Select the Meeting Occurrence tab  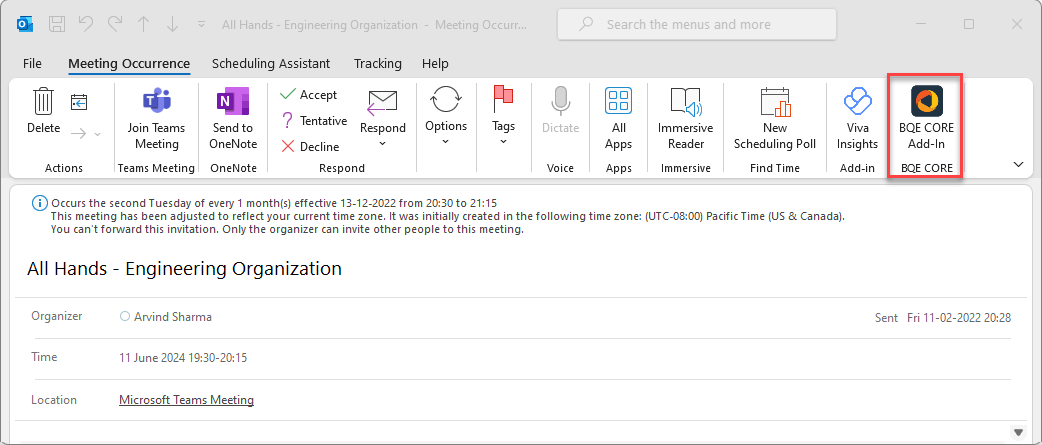129,64
